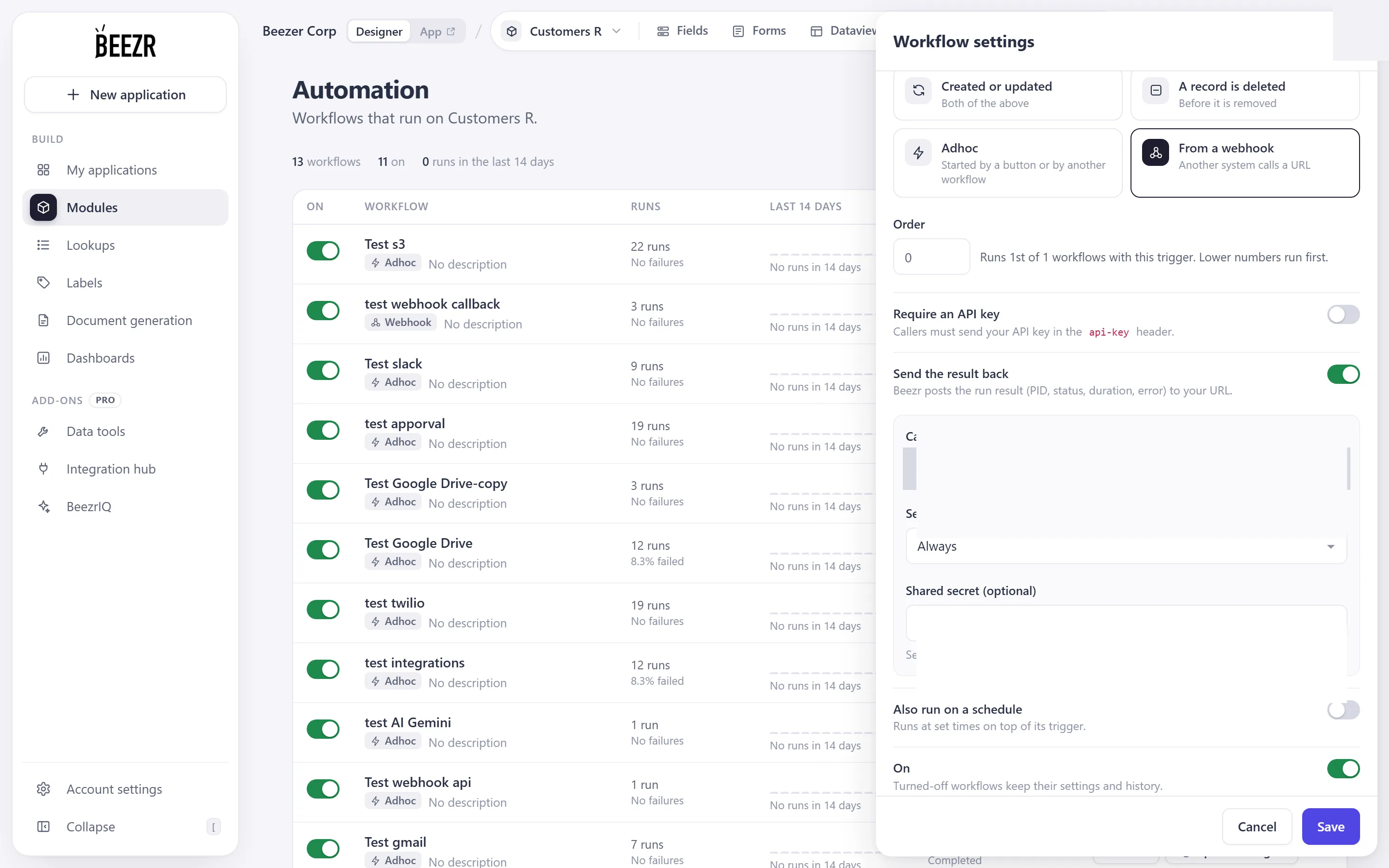Click the Dashboards chart icon

click(x=43, y=358)
